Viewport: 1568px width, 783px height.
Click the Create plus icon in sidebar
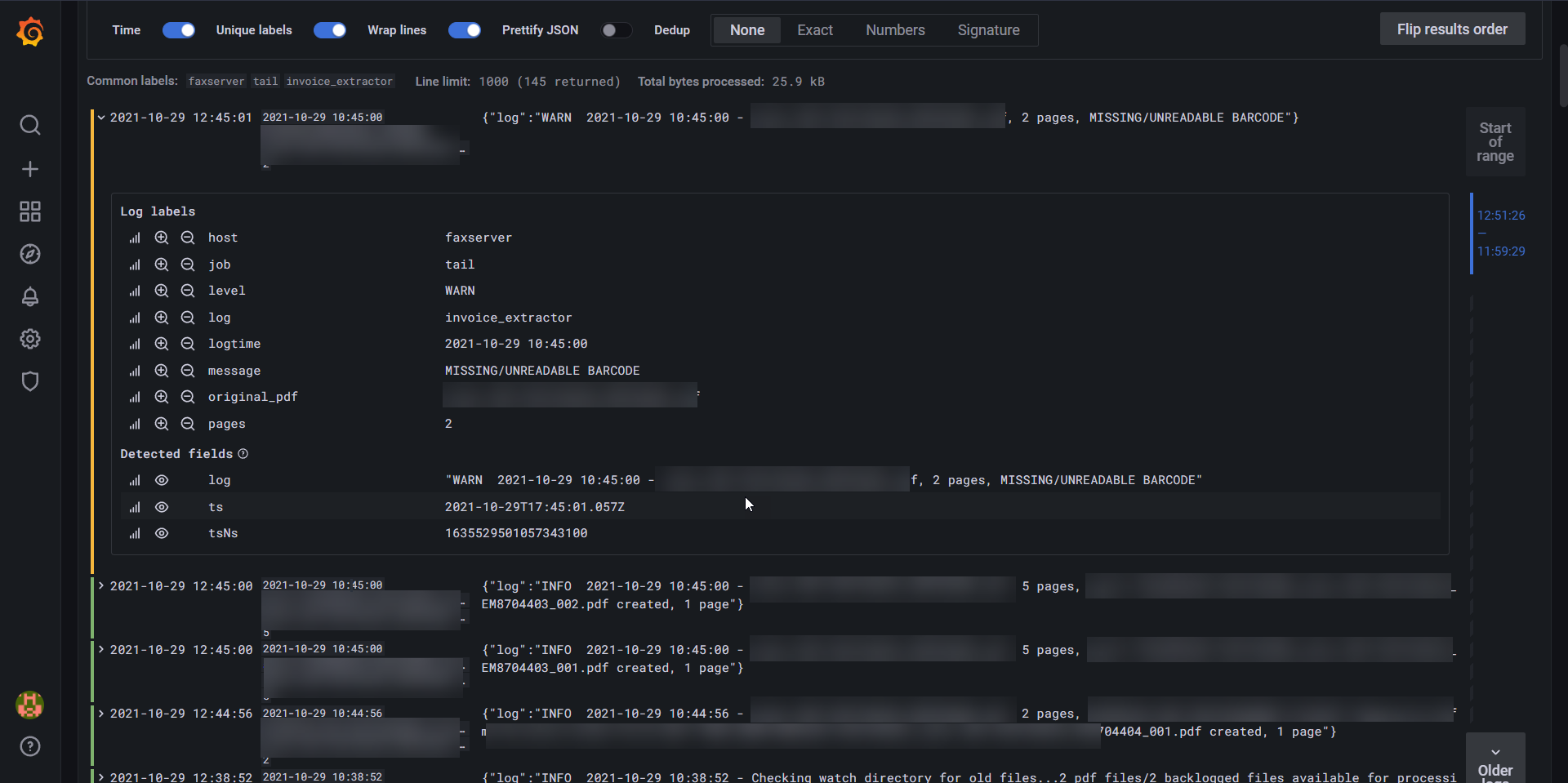[x=30, y=169]
